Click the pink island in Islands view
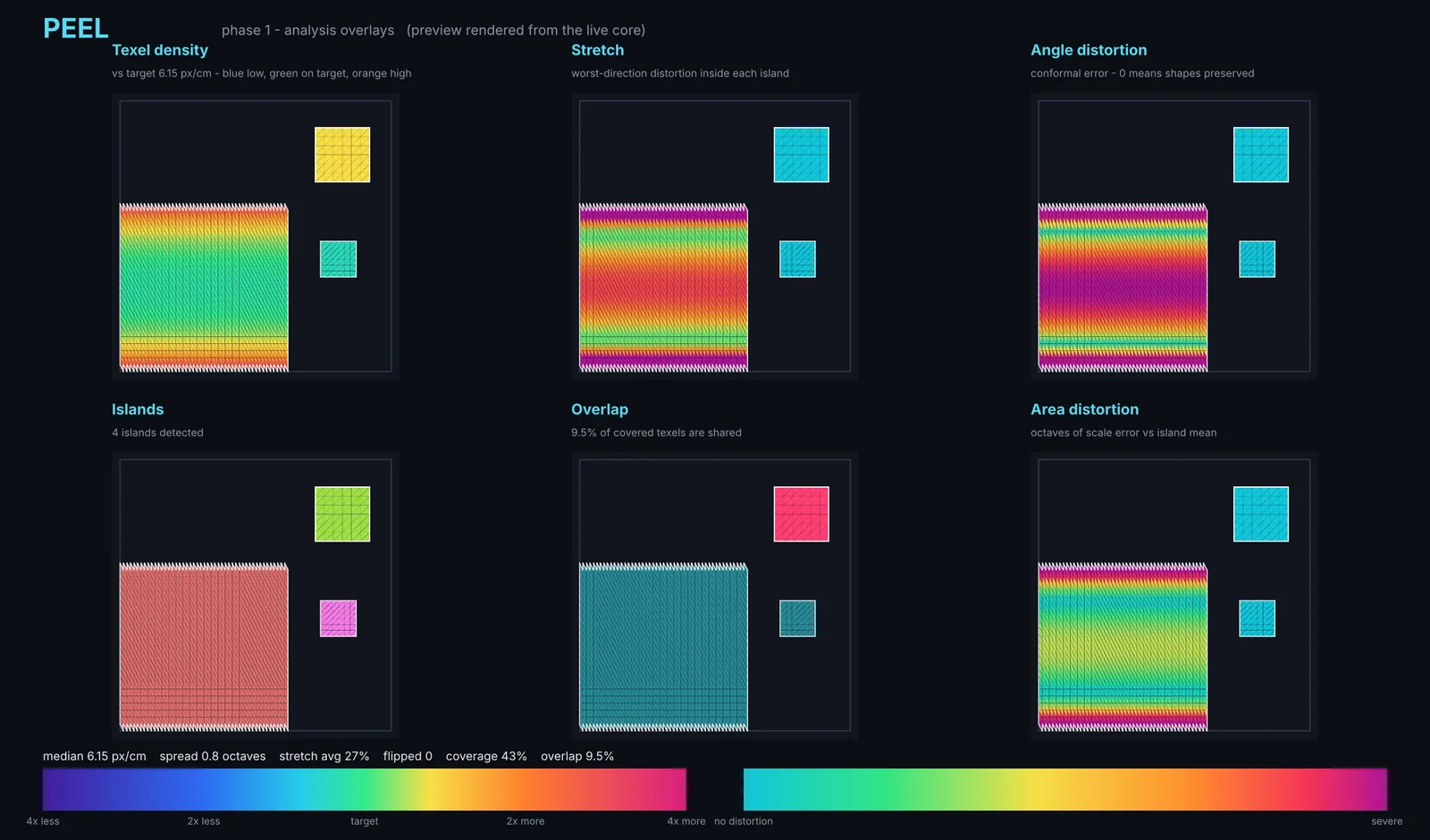This screenshot has height=840, width=1430. click(x=339, y=618)
